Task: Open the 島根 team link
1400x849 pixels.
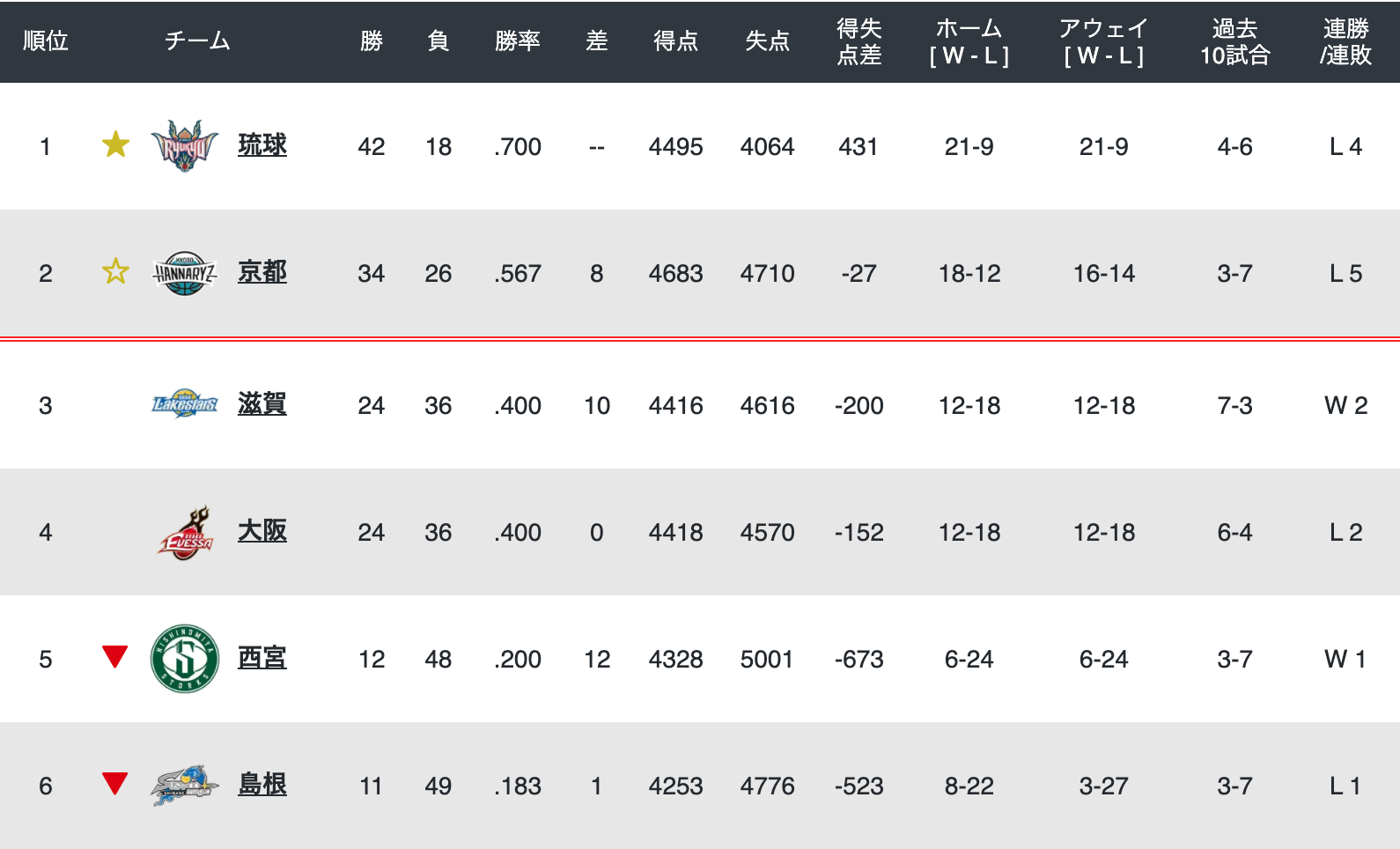Action: pyautogui.click(x=262, y=785)
